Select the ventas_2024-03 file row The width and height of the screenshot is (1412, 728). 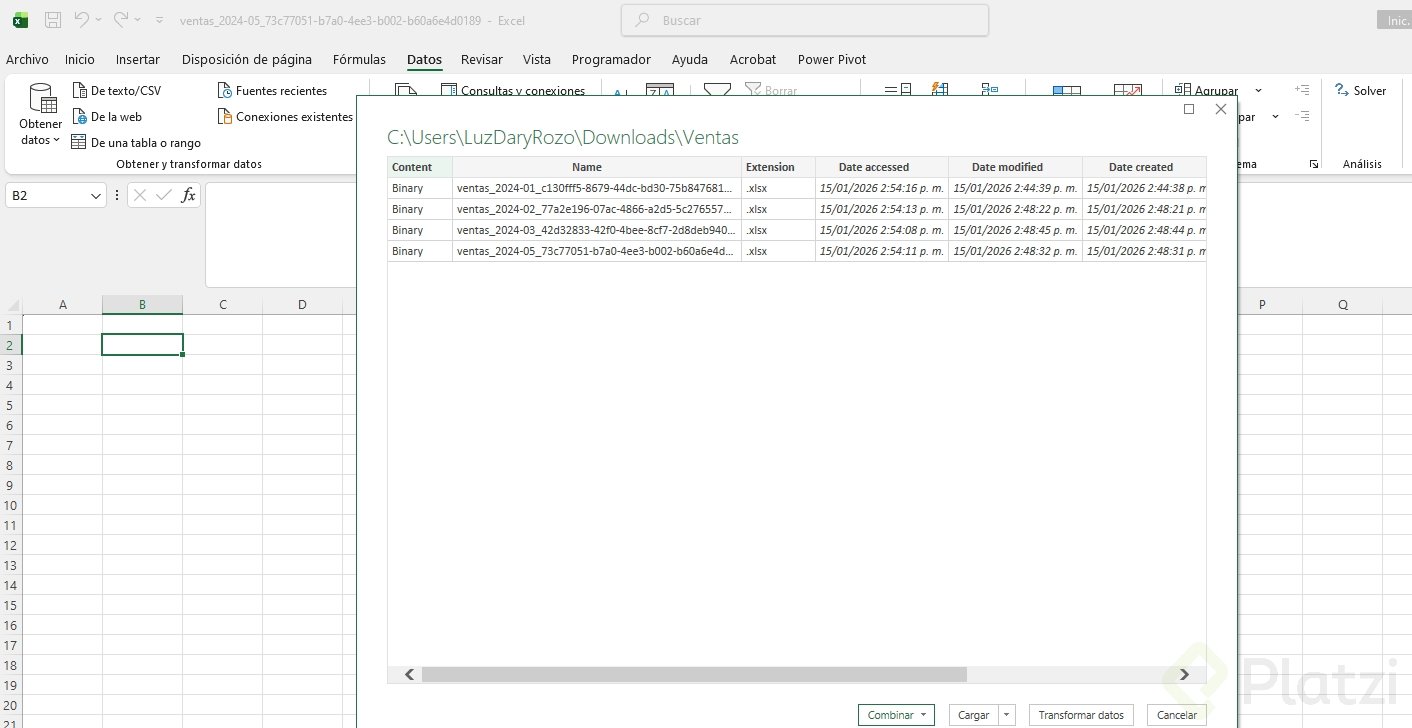click(x=596, y=231)
